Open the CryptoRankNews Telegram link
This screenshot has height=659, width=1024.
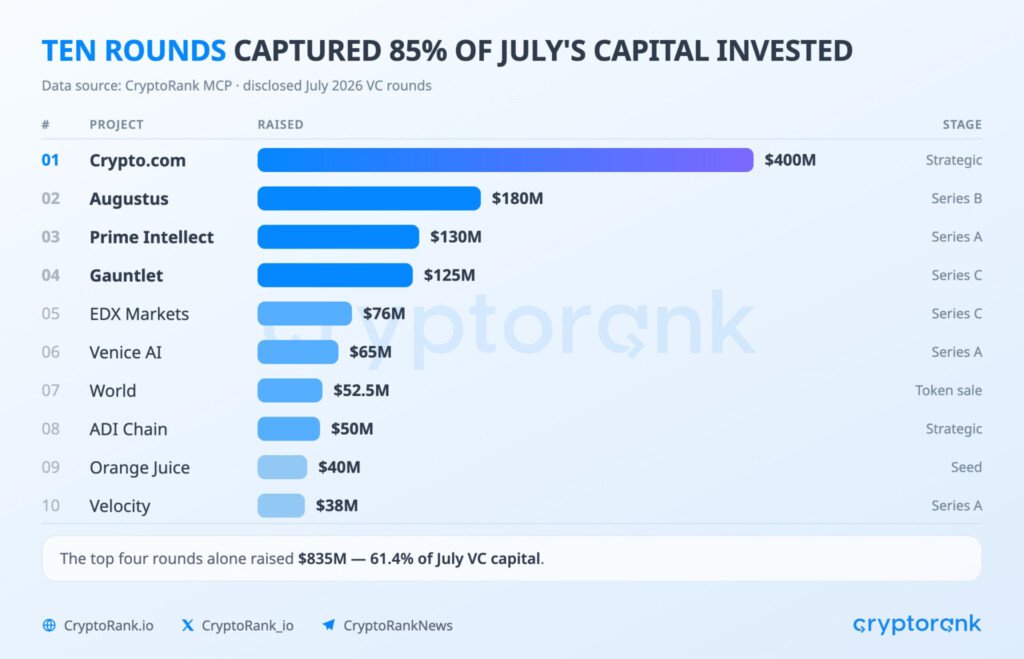coord(398,625)
